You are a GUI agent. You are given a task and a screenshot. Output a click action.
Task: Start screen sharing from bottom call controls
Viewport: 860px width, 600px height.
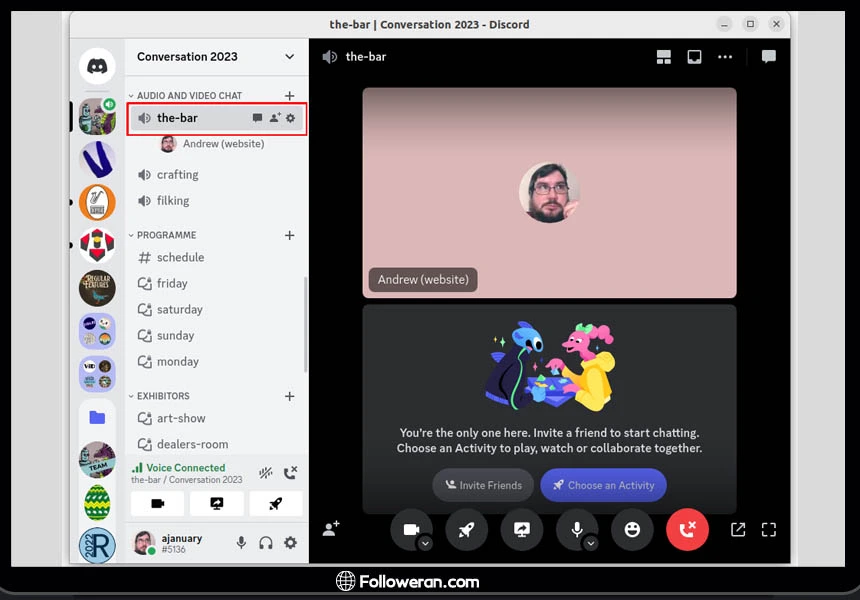(521, 530)
